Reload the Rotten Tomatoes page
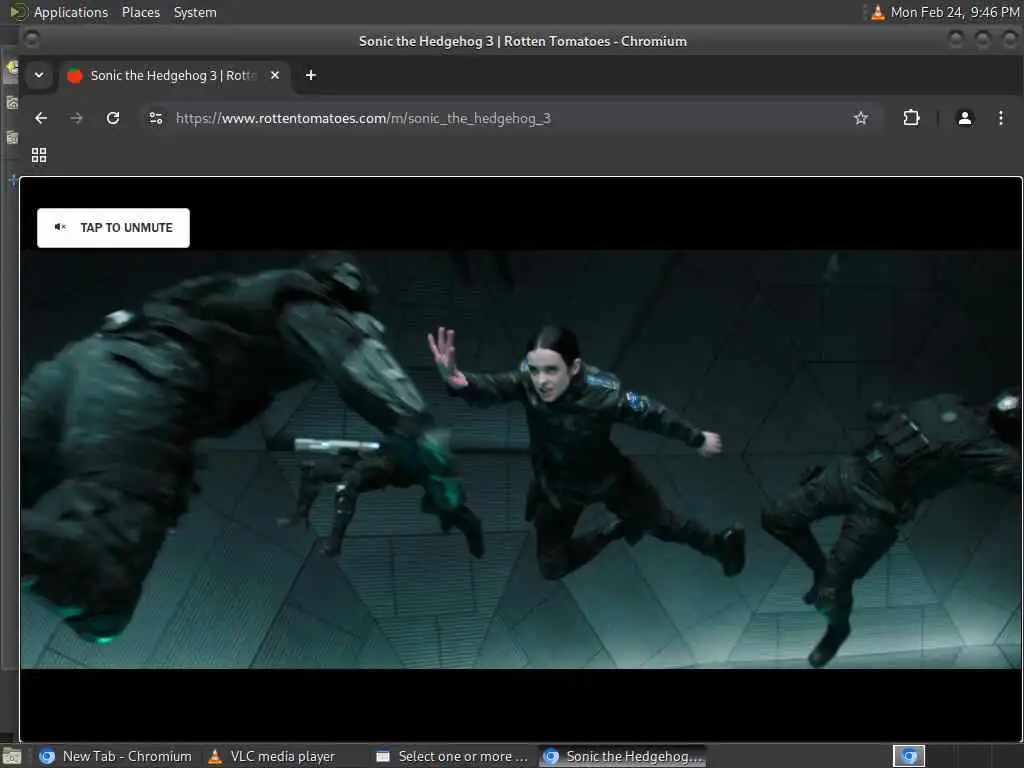 (x=113, y=118)
